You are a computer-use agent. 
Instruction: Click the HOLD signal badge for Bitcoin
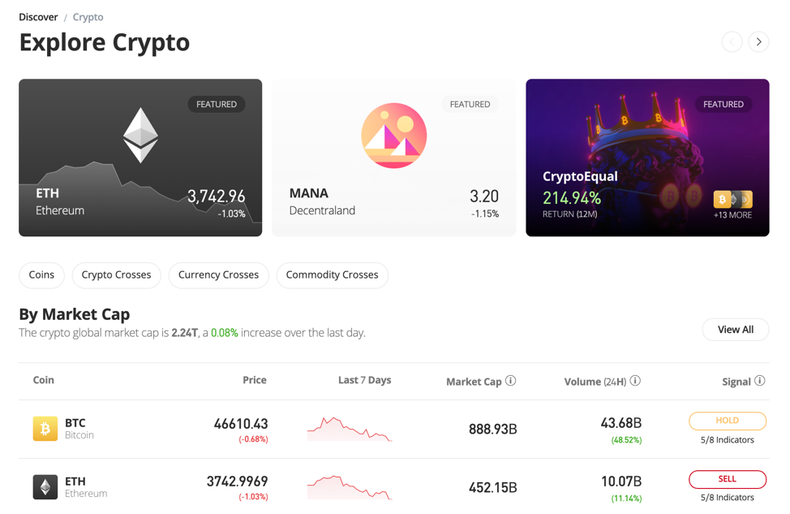click(727, 421)
